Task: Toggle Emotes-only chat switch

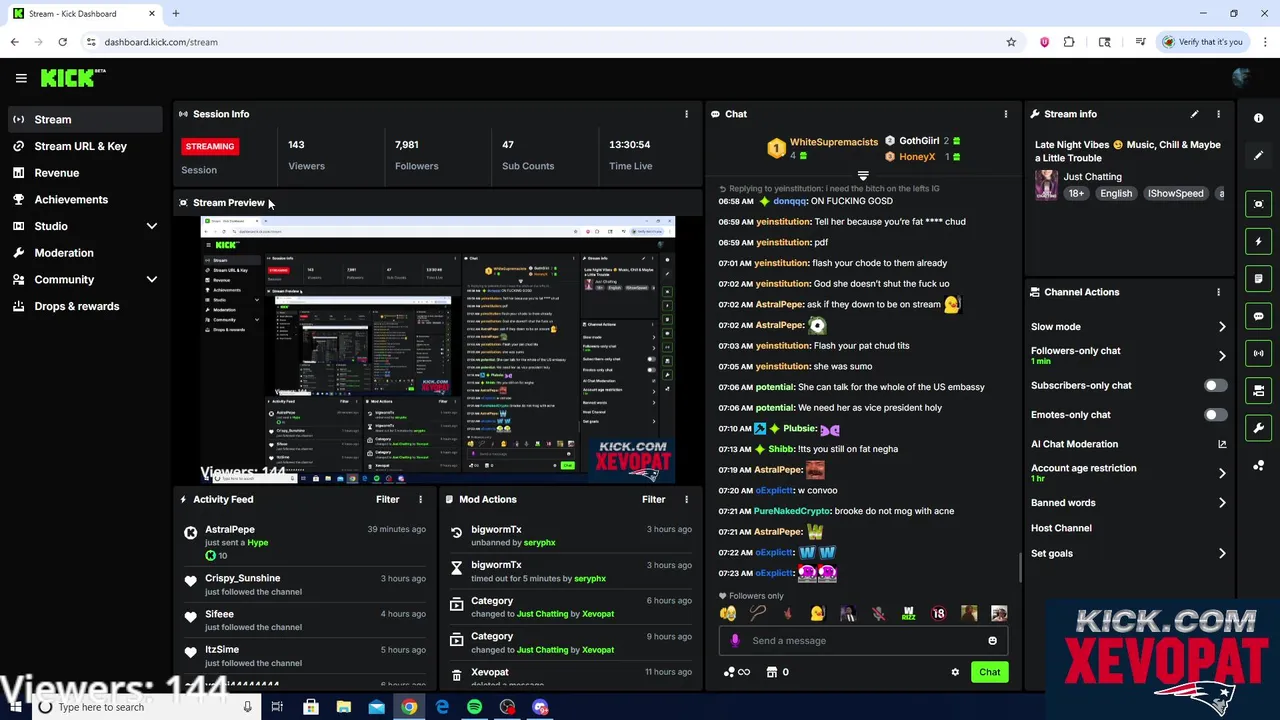Action: (x=1215, y=415)
